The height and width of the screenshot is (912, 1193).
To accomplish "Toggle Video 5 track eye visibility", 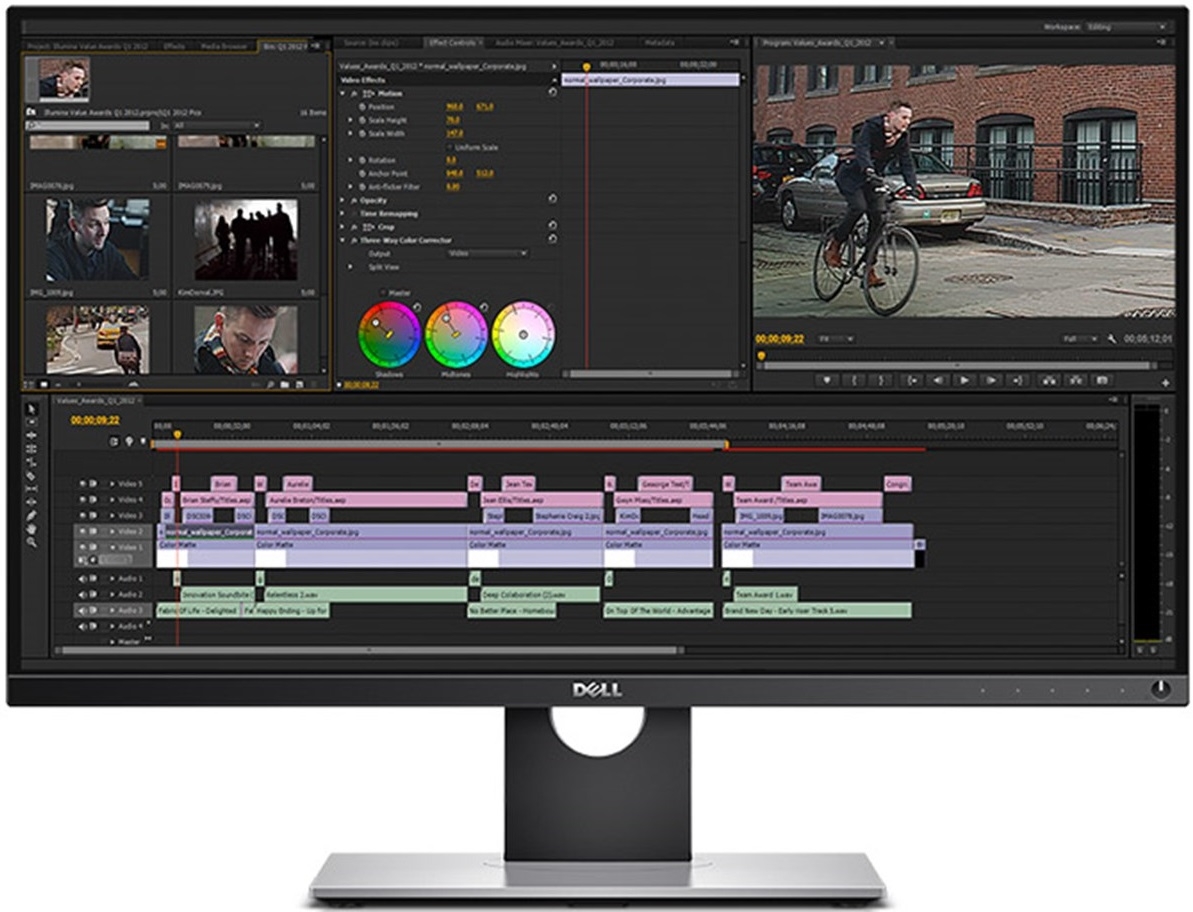I will [83, 484].
